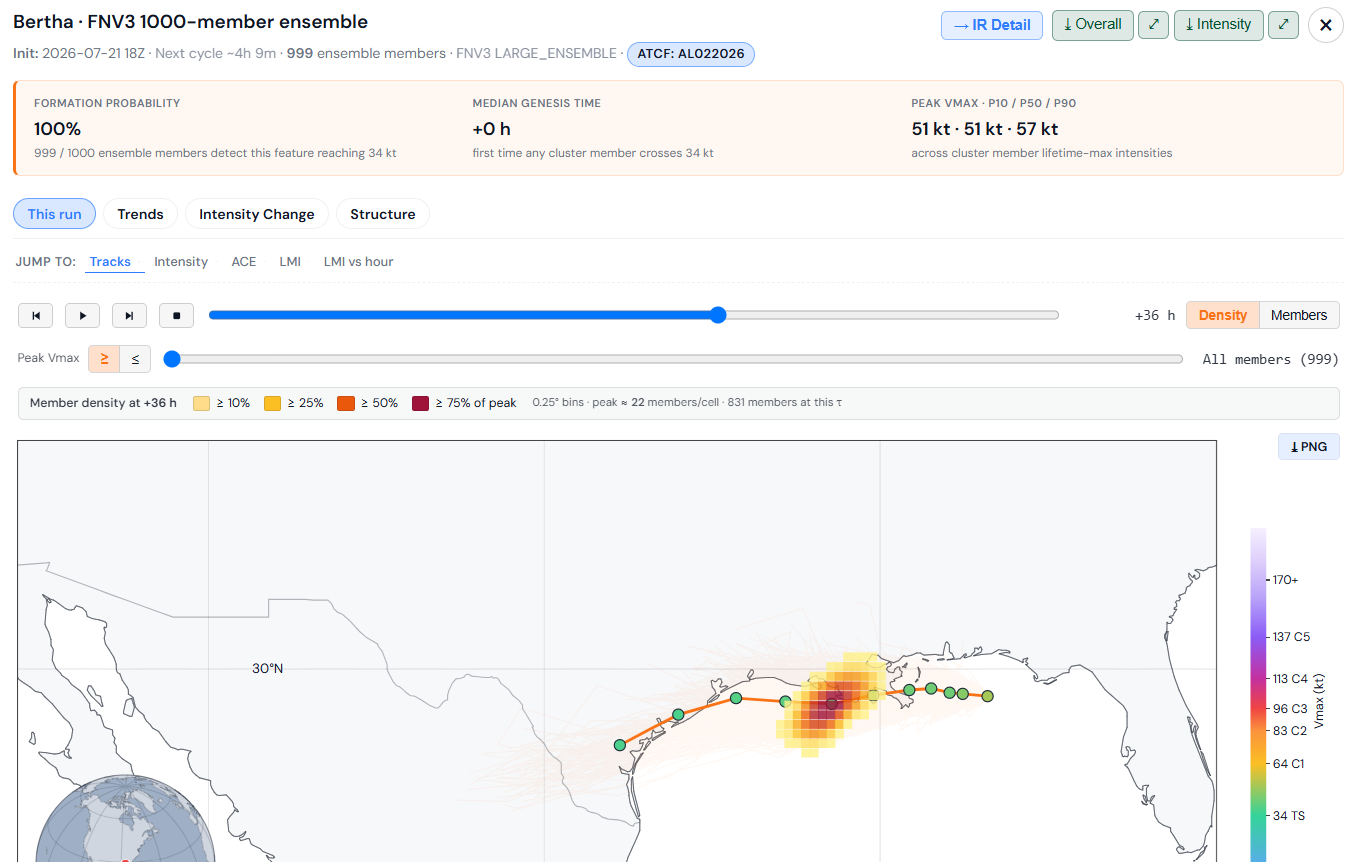The height and width of the screenshot is (862, 1352).
Task: Expand the Overall view icon
Action: (1153, 25)
